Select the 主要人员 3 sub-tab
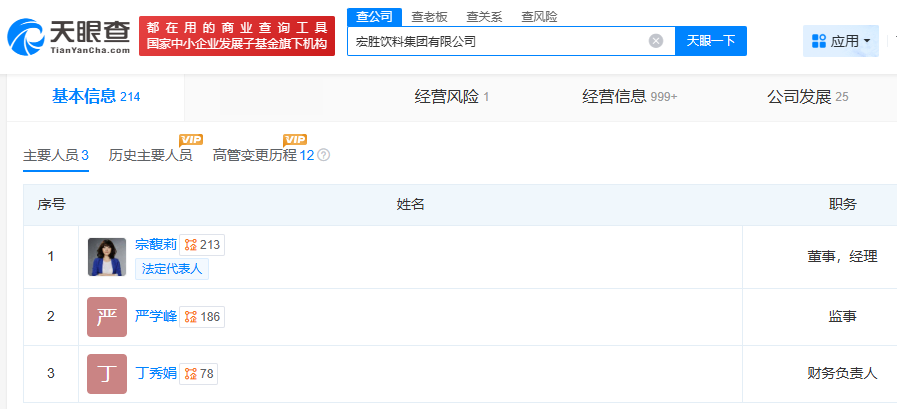This screenshot has height=409, width=897. coord(56,155)
